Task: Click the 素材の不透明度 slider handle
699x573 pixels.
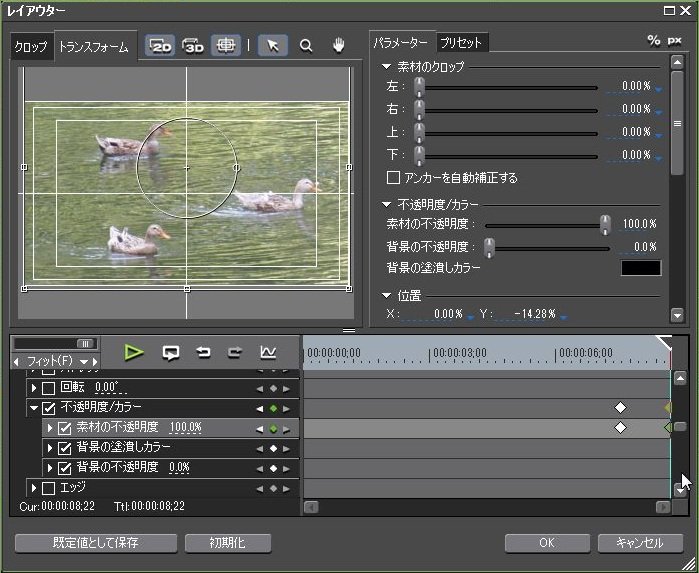Action: [x=605, y=225]
